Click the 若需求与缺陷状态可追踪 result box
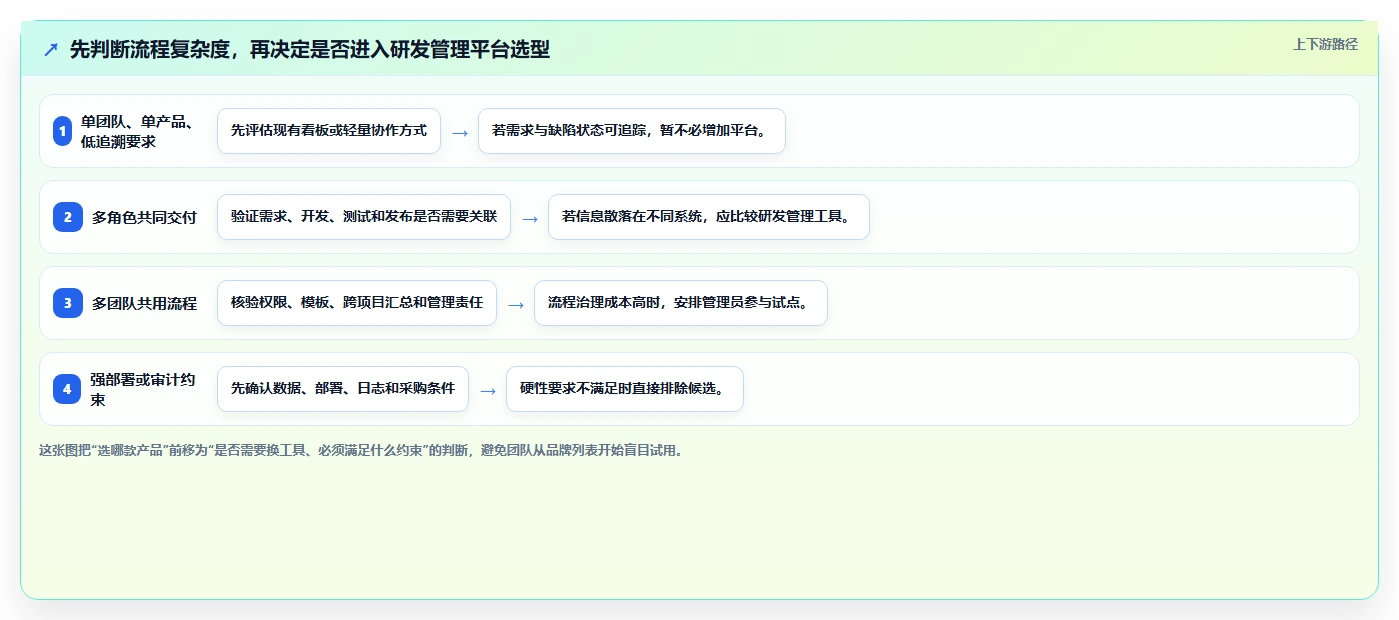Viewport: 1399px width, 620px height. coord(632,131)
